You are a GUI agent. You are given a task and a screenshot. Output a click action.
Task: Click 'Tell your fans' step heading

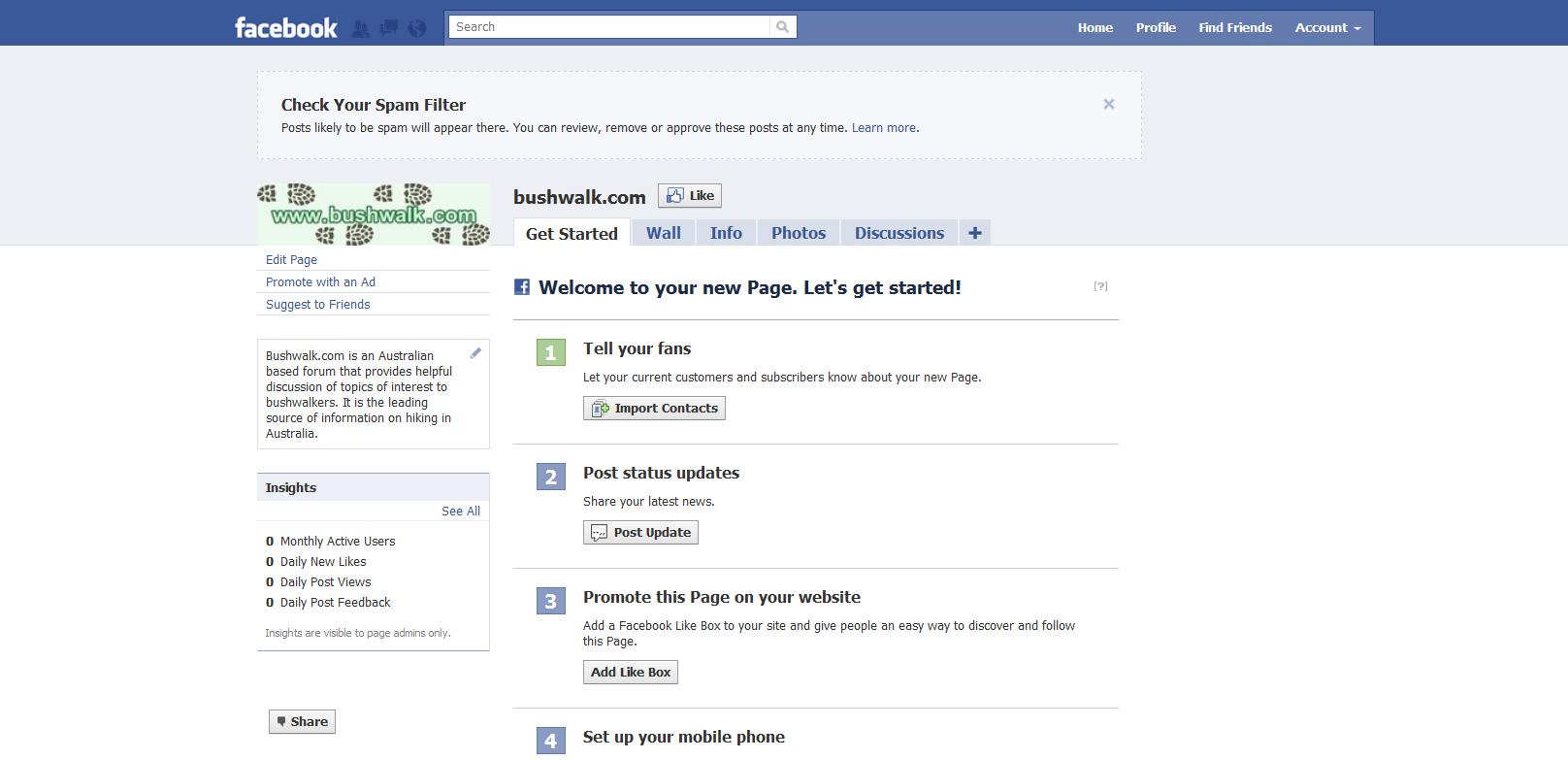pos(637,348)
